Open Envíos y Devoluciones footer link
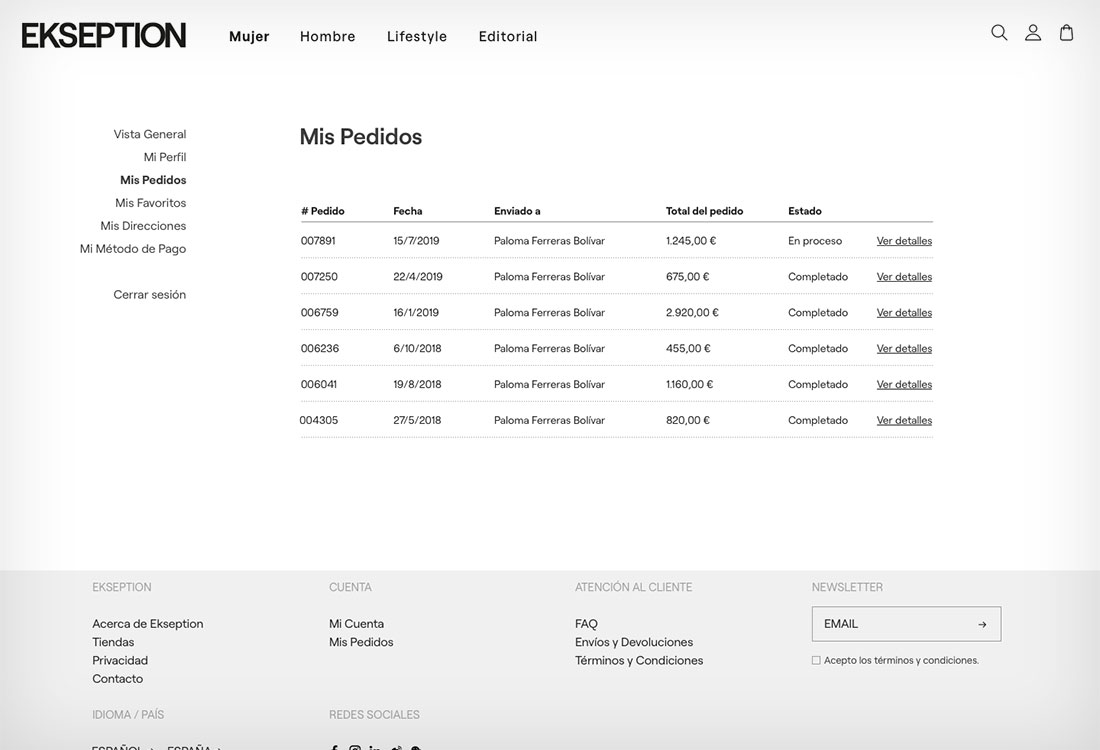This screenshot has width=1100, height=750. tap(633, 642)
